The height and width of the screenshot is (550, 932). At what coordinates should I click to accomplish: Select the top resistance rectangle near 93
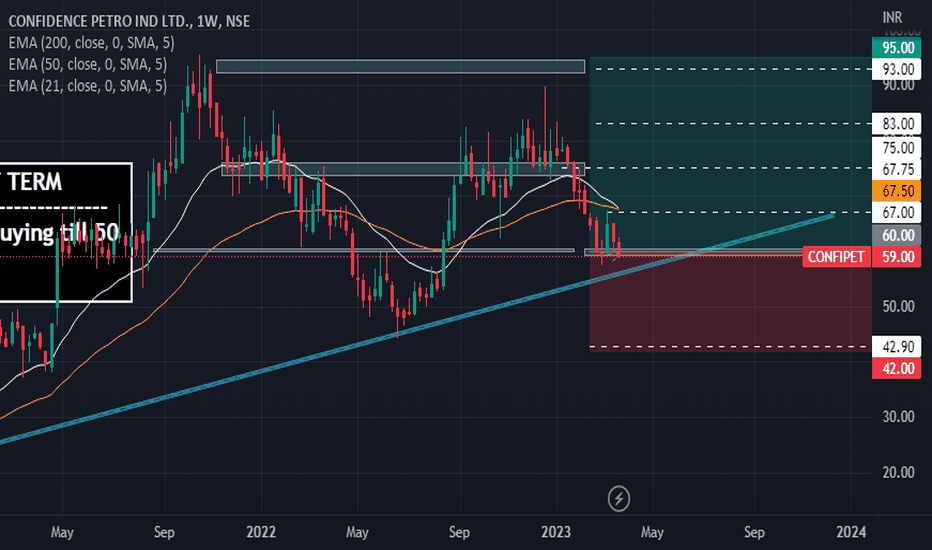click(400, 66)
